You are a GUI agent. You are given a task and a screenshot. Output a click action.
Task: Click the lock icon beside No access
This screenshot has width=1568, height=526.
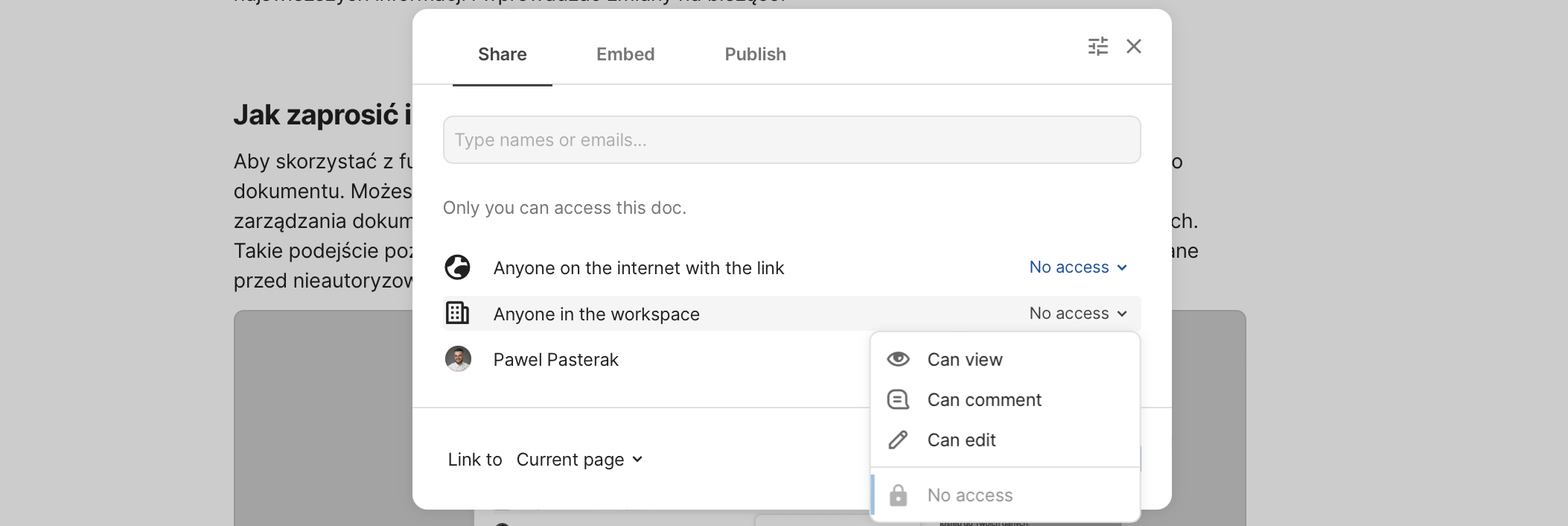coord(898,495)
